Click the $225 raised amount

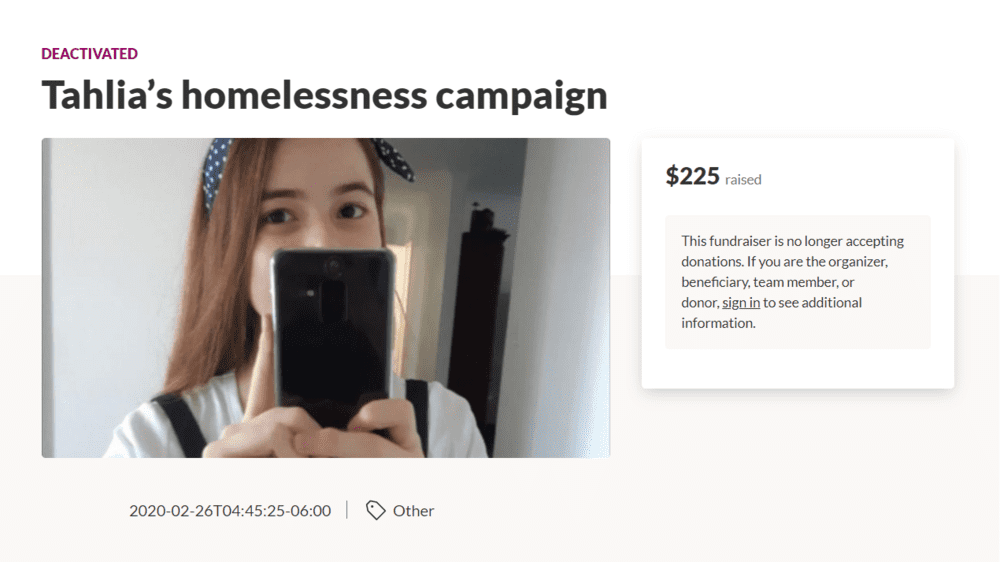[692, 175]
